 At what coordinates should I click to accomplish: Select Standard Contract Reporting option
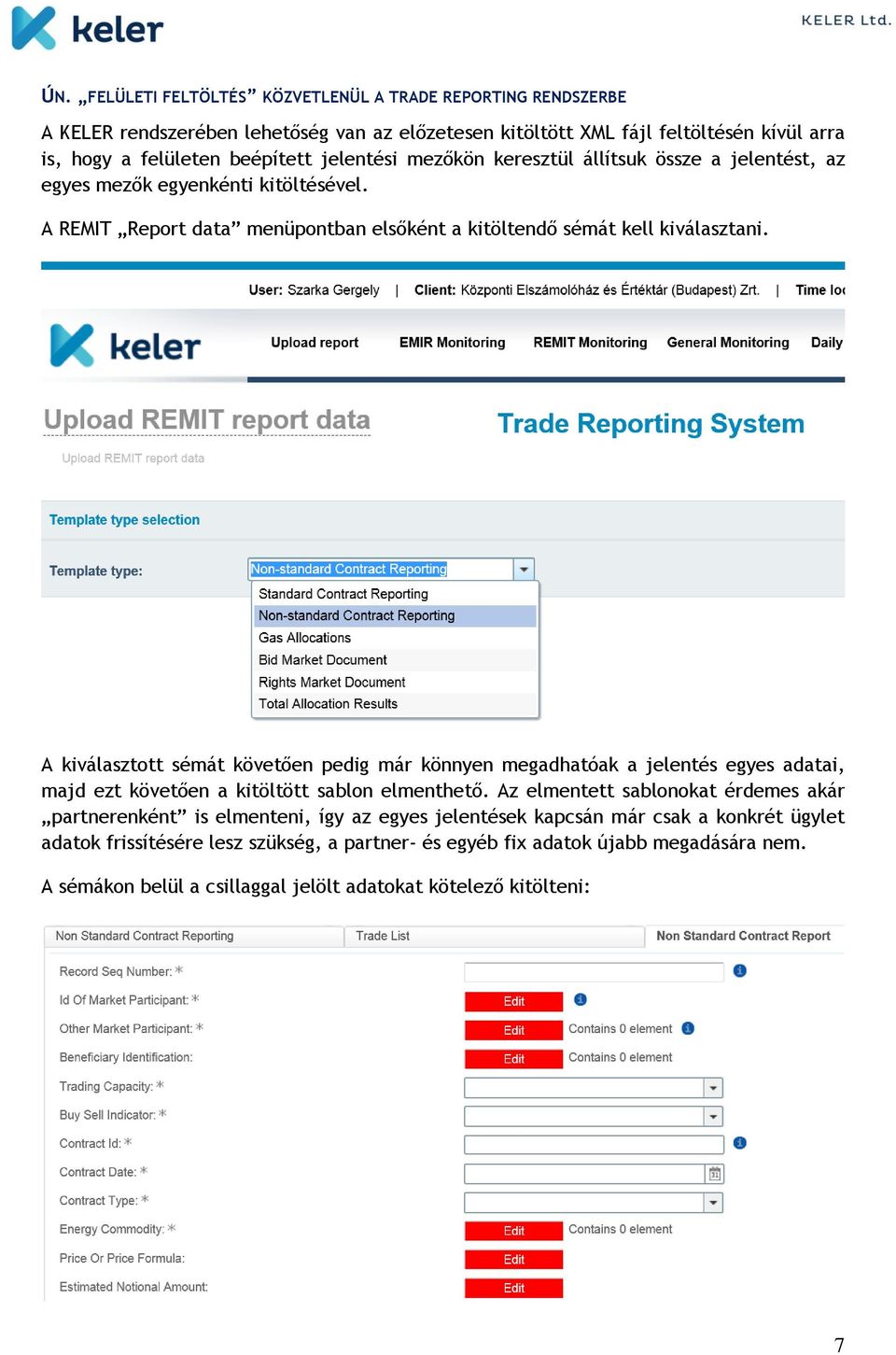coord(395,594)
